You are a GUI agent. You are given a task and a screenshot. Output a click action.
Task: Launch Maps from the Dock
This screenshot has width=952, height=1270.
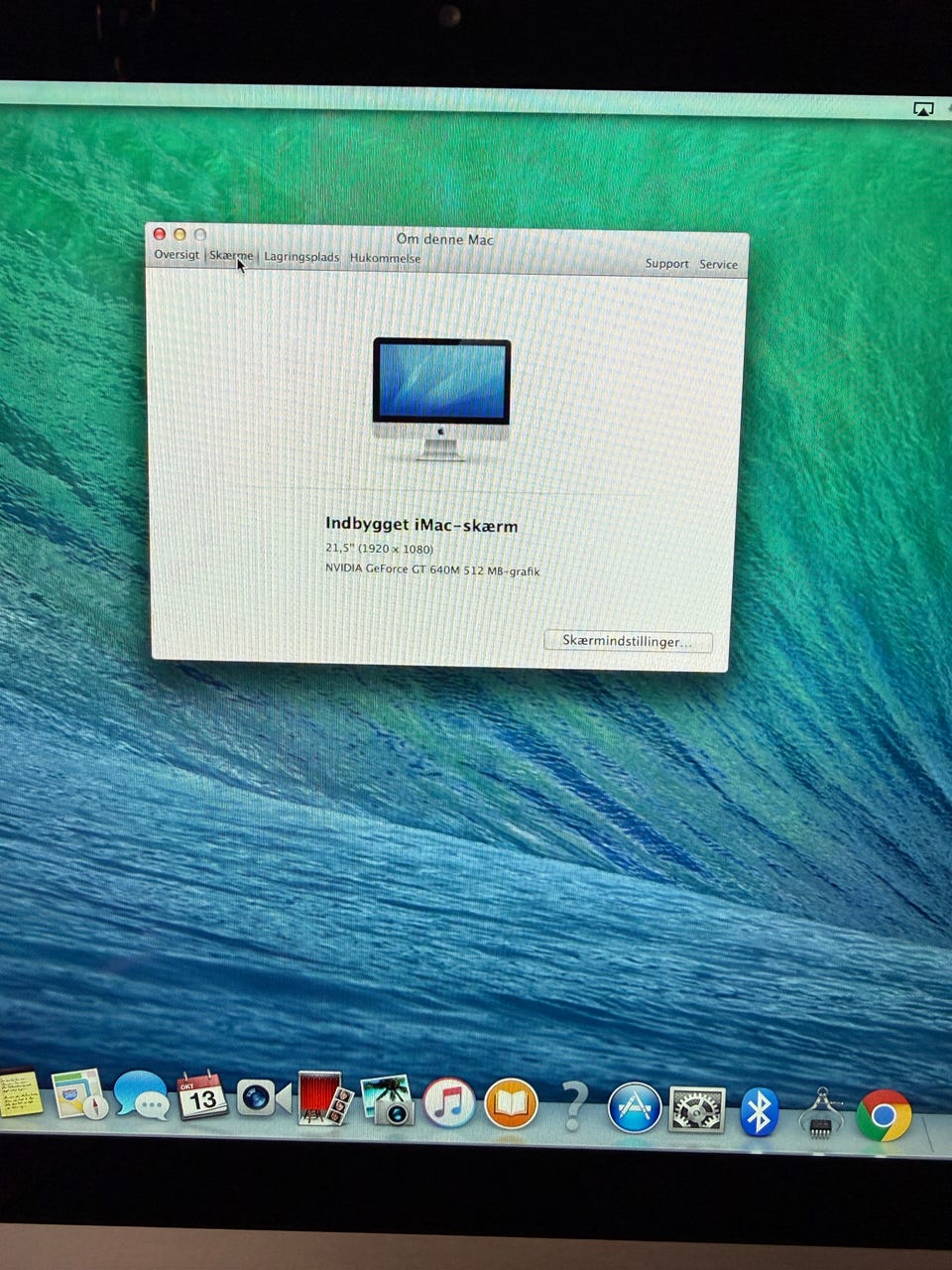click(79, 1094)
